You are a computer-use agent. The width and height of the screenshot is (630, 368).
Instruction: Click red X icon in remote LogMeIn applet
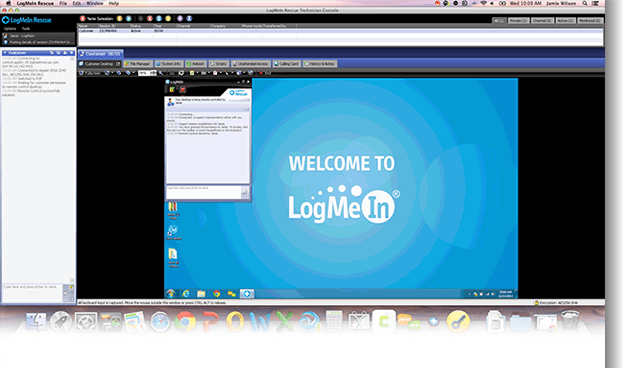(x=182, y=90)
